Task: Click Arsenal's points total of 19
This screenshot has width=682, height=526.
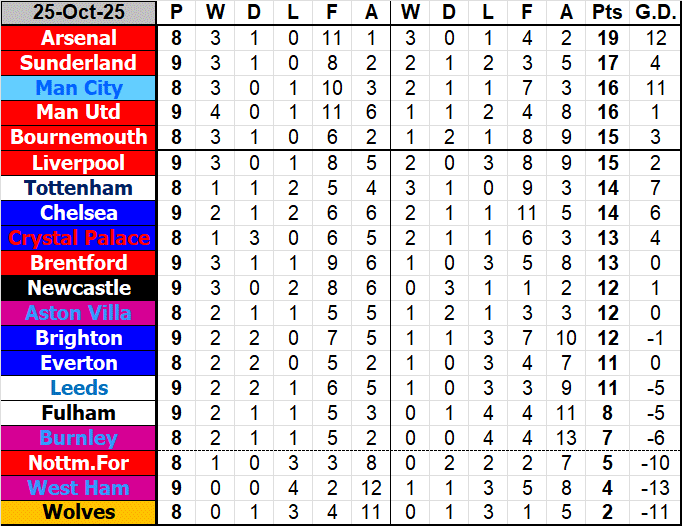Action: click(606, 38)
